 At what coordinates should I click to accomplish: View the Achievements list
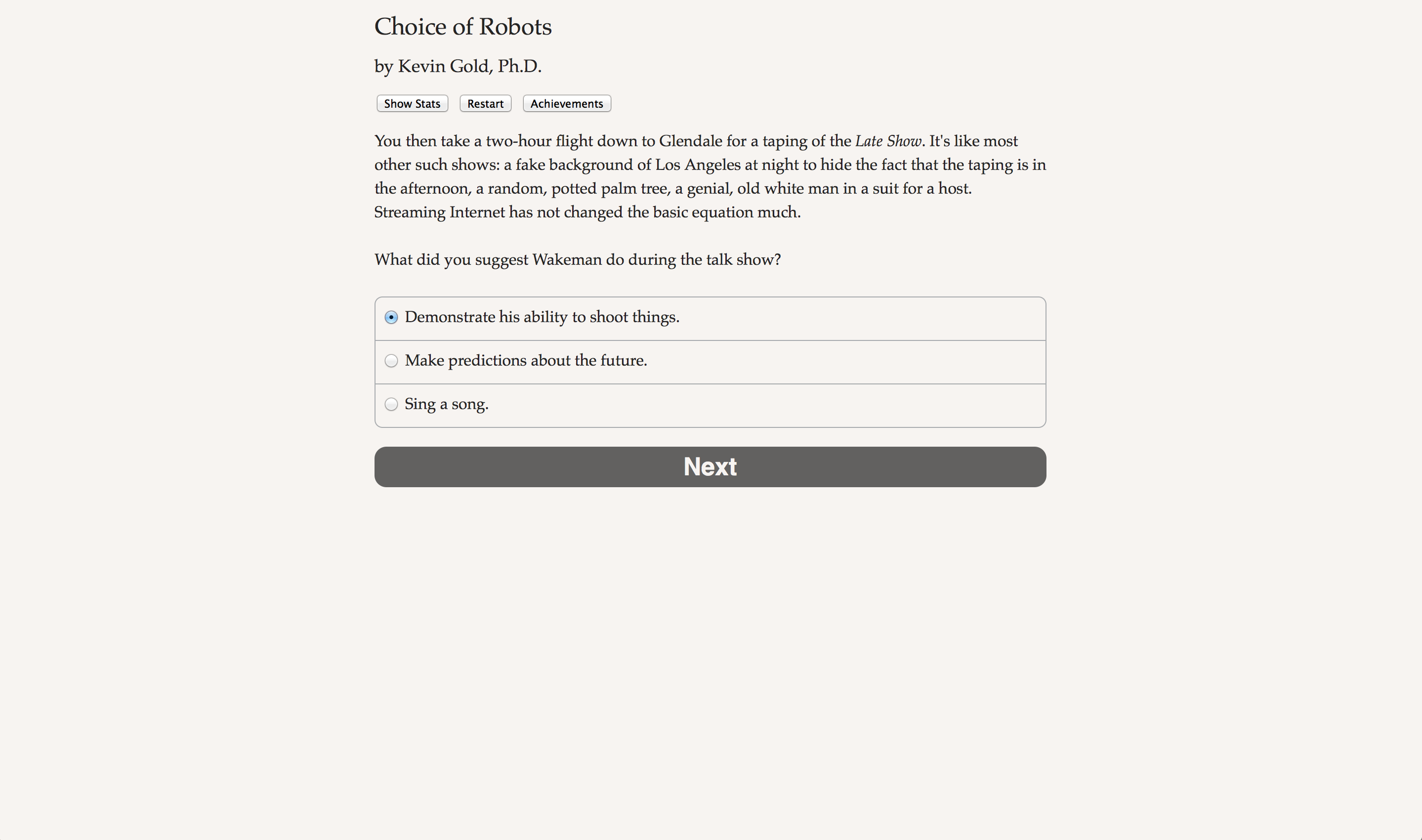coord(566,104)
